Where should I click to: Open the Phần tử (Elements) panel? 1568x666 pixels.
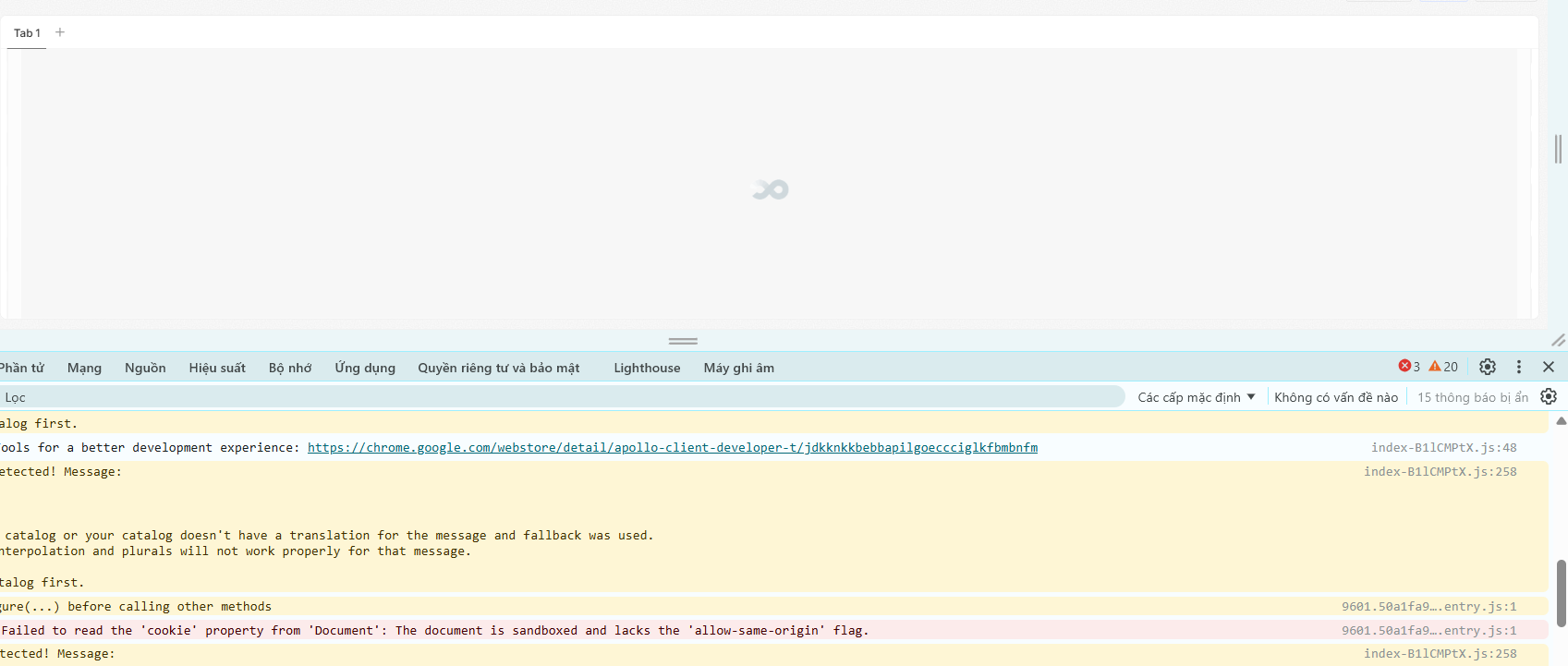[21, 368]
